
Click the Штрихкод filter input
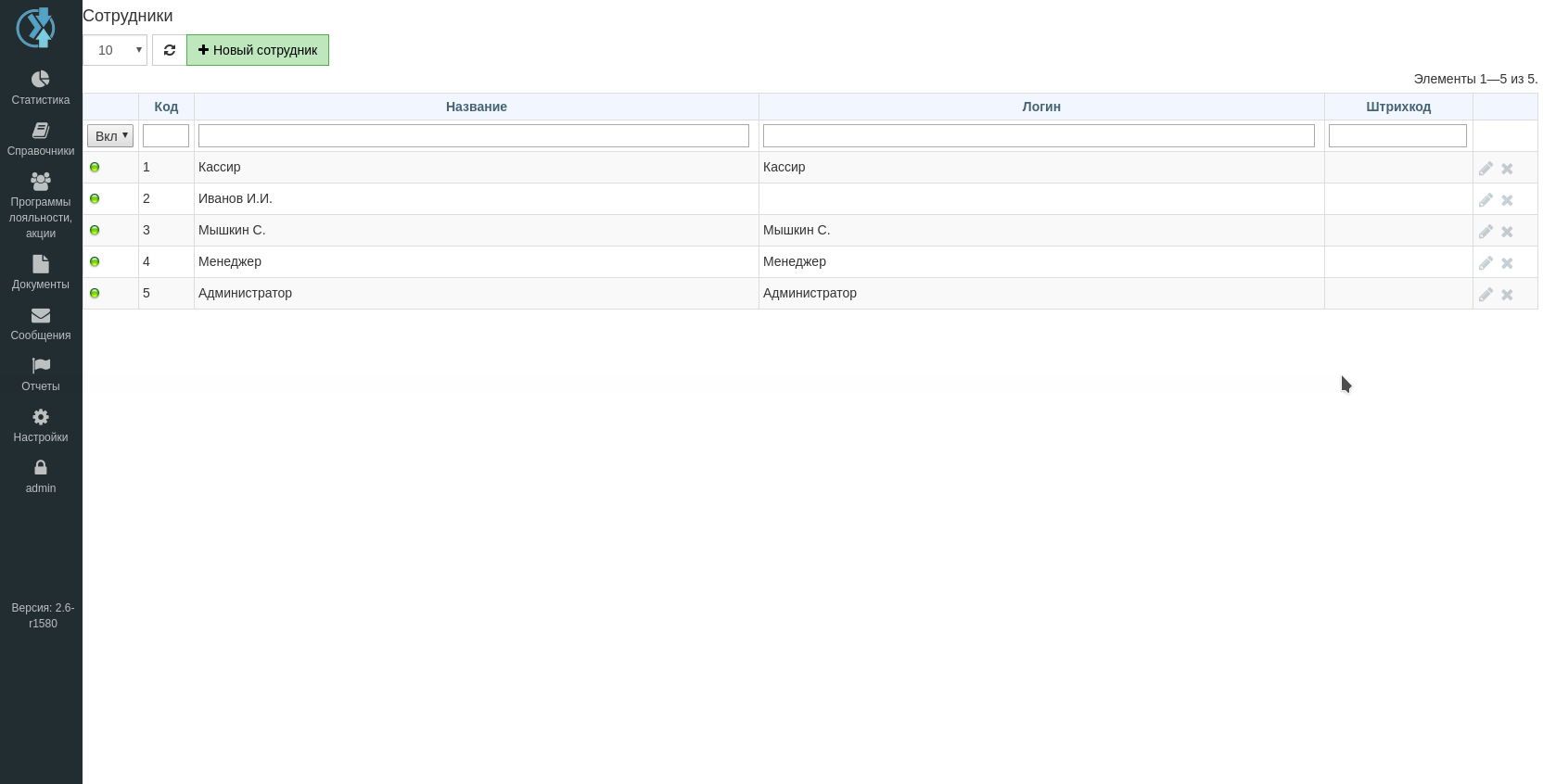[x=1397, y=136]
